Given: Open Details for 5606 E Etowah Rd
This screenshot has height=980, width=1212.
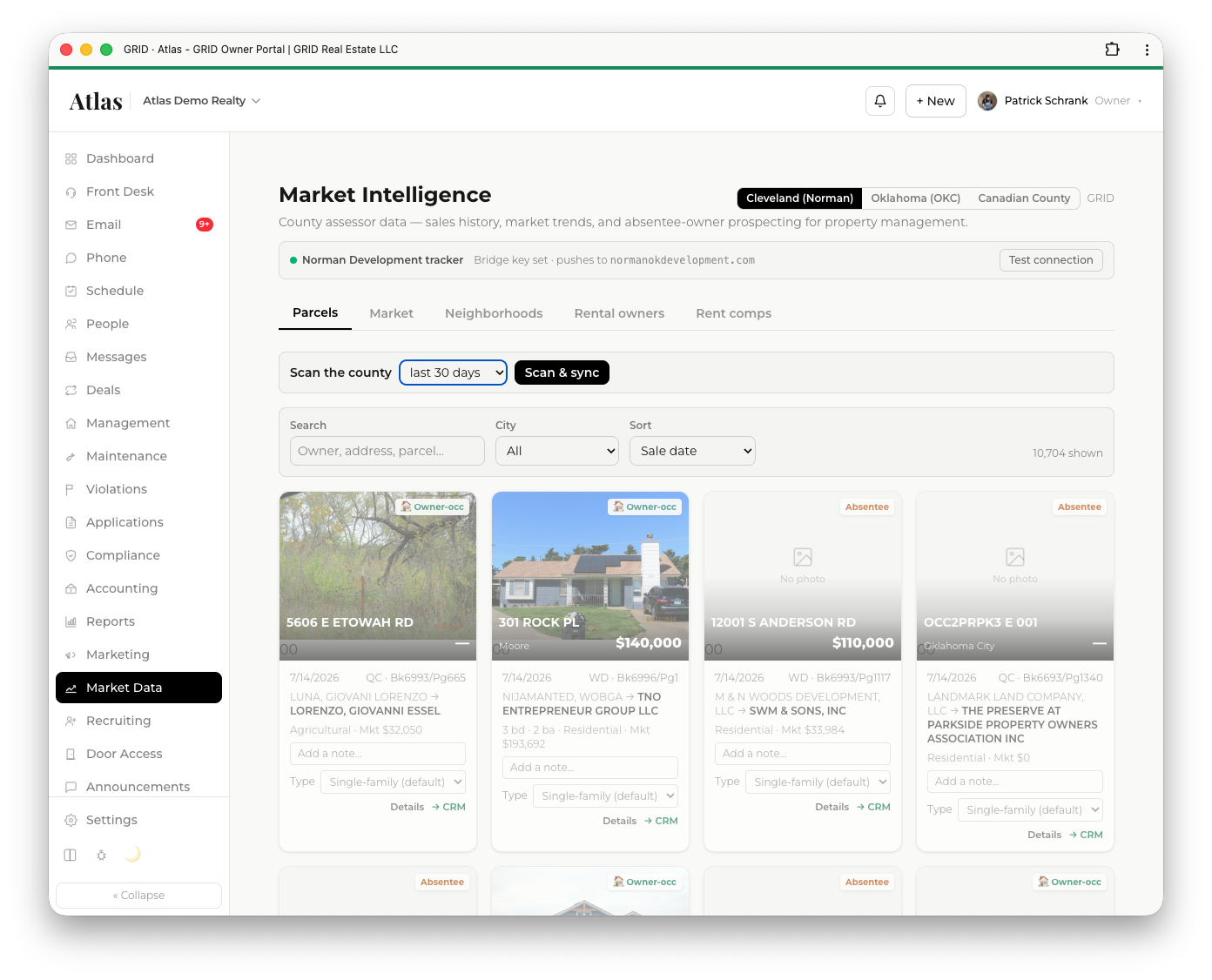Looking at the screenshot, I should point(407,807).
